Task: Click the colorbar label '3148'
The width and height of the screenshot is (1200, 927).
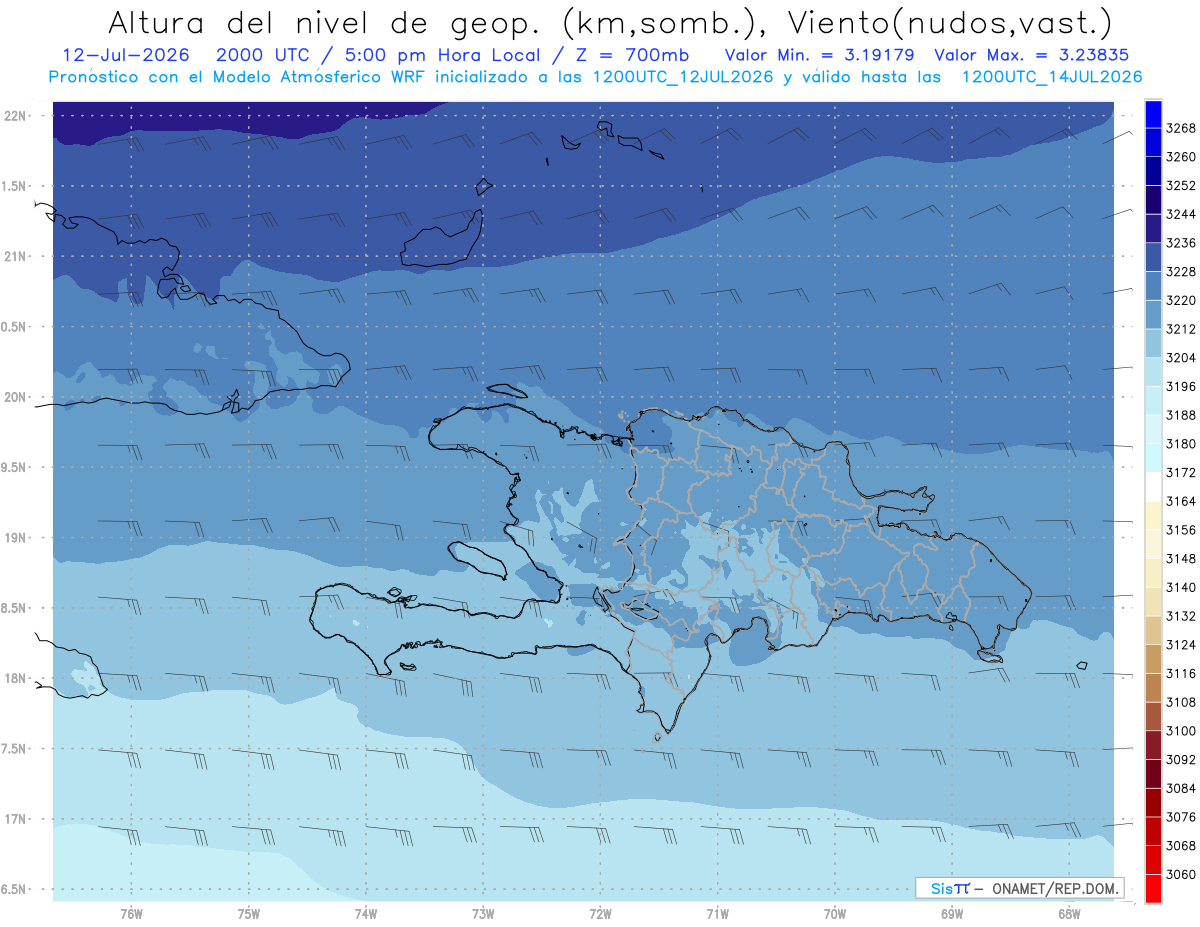Action: click(x=1181, y=559)
